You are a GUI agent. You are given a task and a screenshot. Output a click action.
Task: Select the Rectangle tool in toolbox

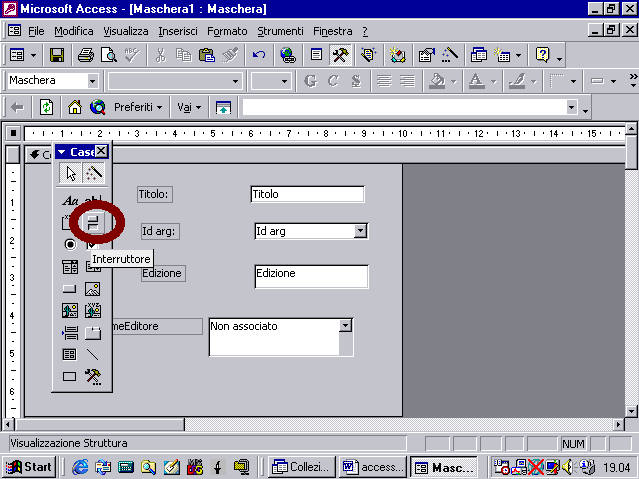pos(70,377)
